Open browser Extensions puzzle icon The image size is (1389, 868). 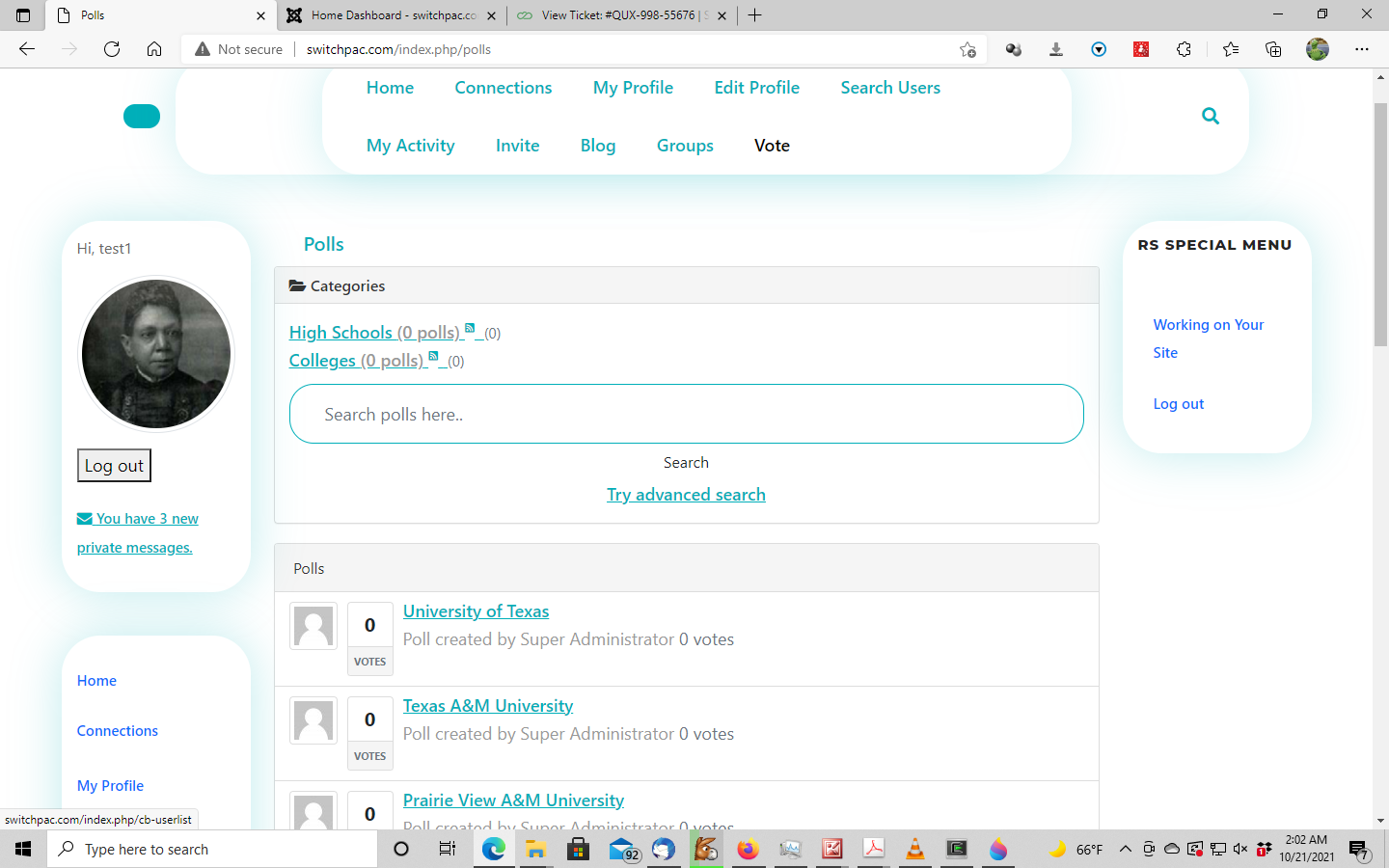tap(1184, 49)
